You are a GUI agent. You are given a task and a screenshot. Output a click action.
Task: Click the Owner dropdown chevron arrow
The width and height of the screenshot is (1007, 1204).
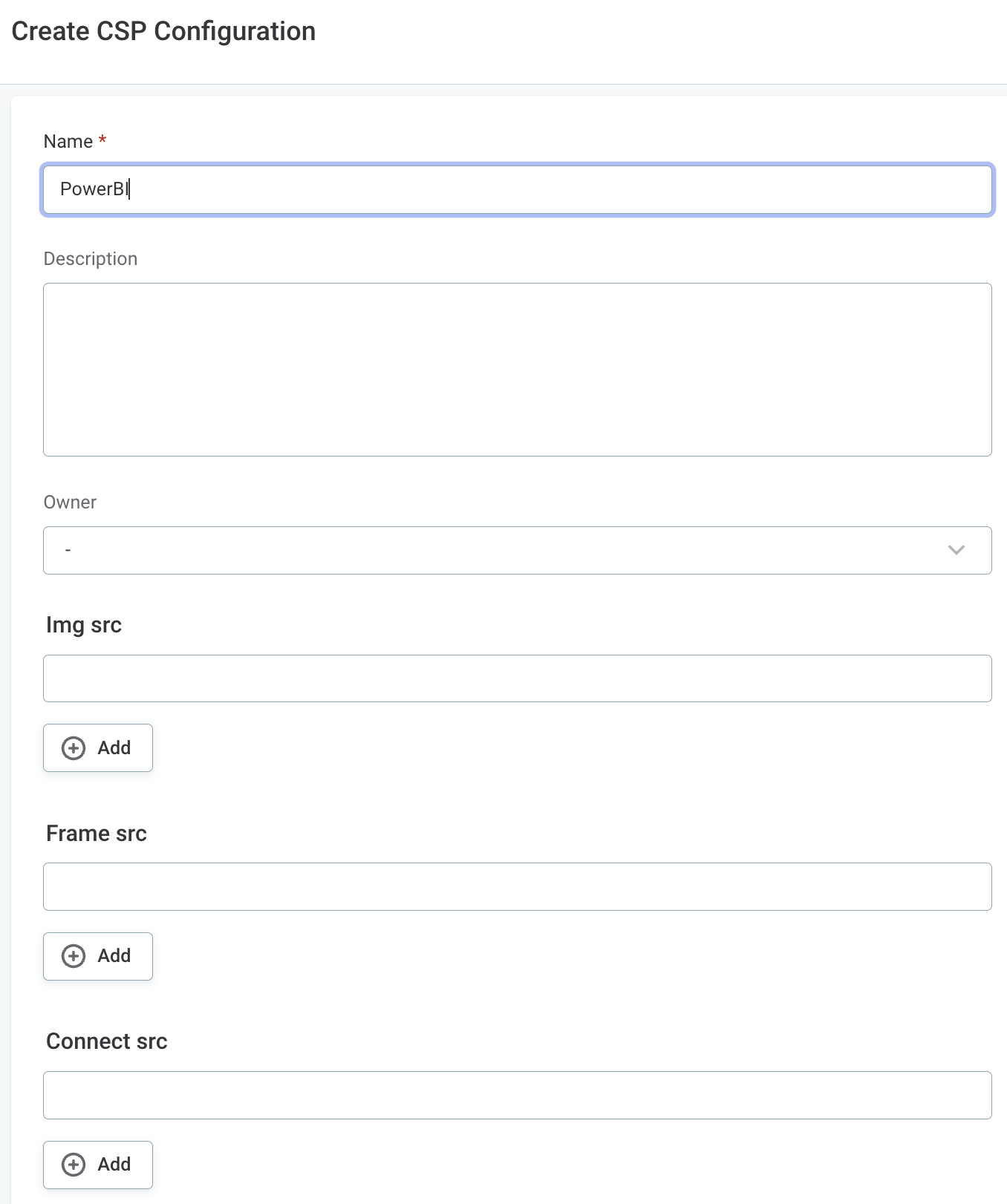pyautogui.click(x=957, y=550)
